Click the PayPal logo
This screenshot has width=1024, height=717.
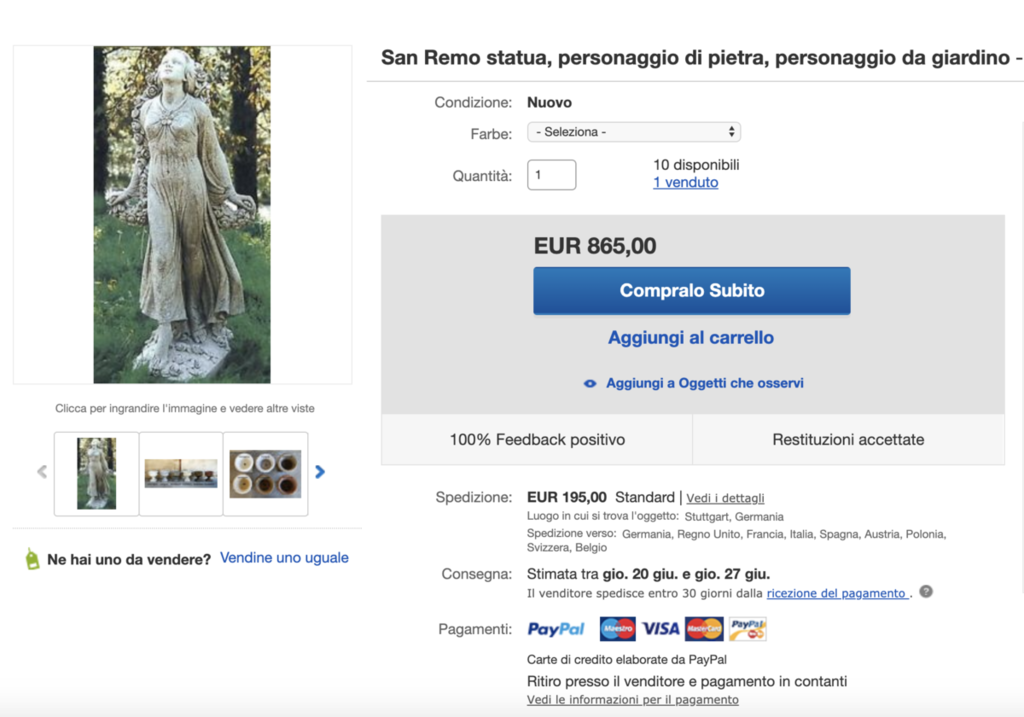556,629
